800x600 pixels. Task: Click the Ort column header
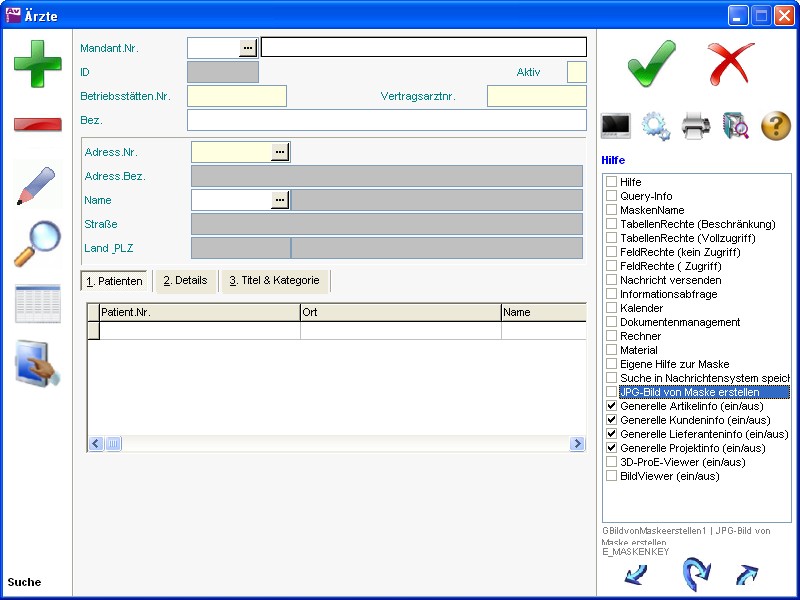pyautogui.click(x=400, y=313)
